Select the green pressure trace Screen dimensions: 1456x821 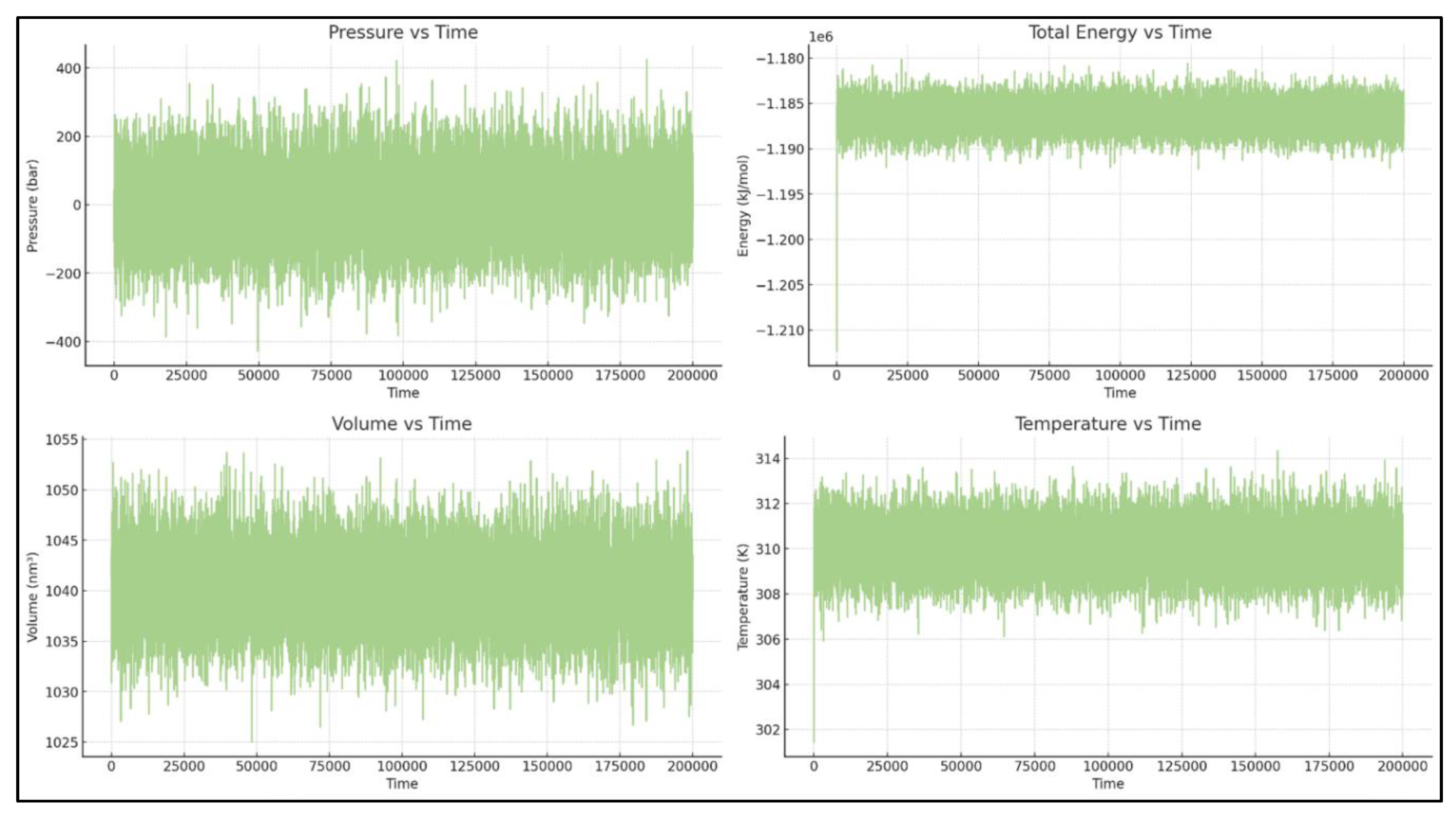(x=396, y=209)
